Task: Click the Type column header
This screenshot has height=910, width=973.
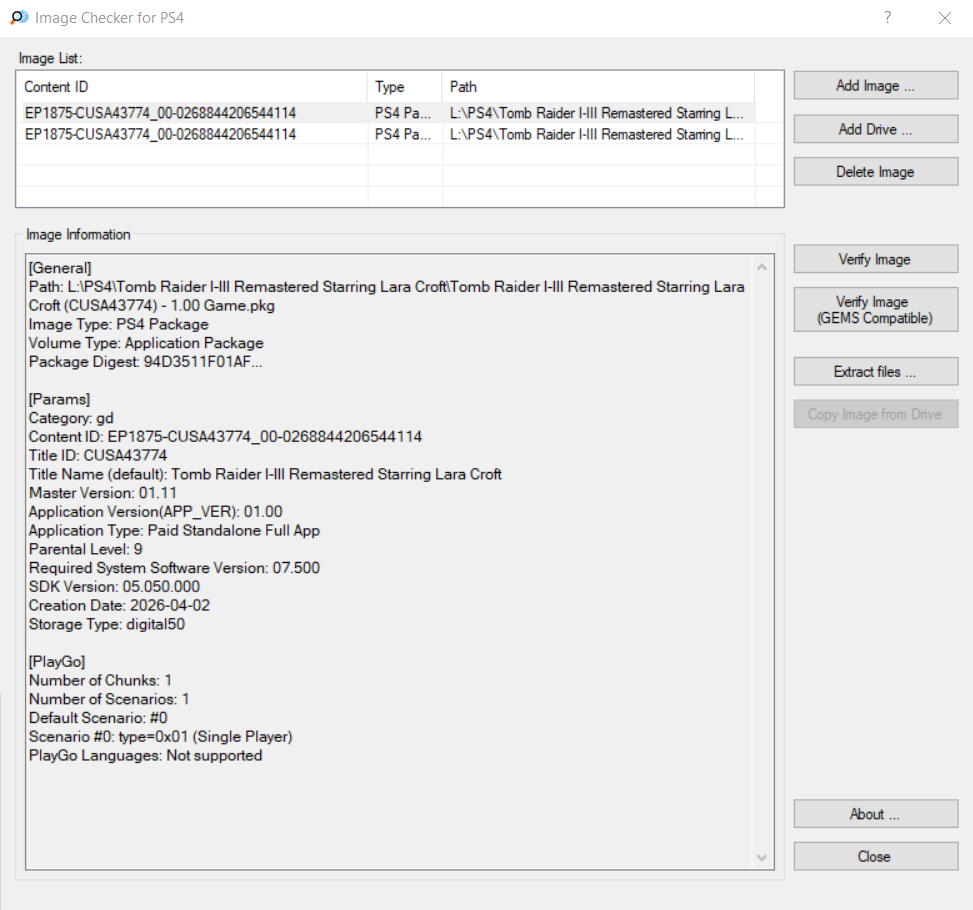Action: point(405,87)
